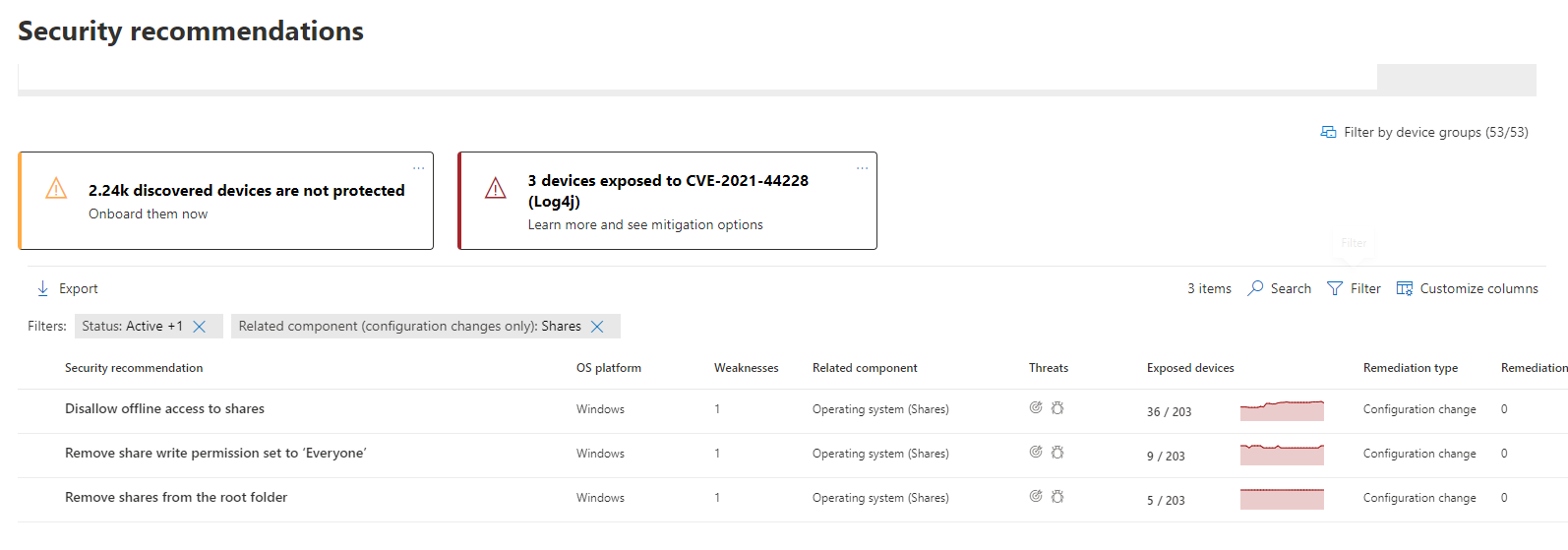Click threat insights icon for Disallow offline access
The height and width of the screenshot is (550, 1568).
point(1036,407)
